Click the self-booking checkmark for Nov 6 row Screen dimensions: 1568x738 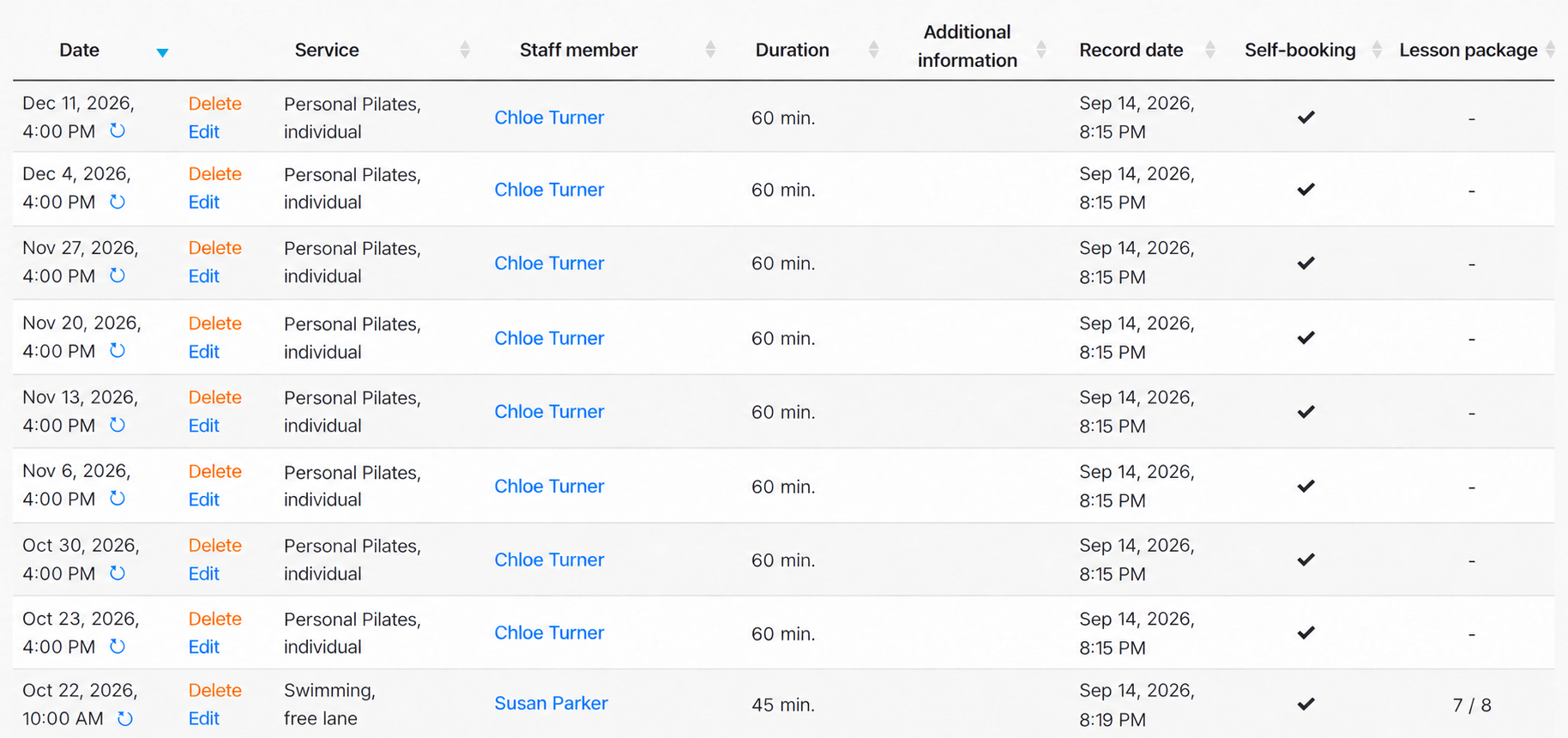(1306, 486)
